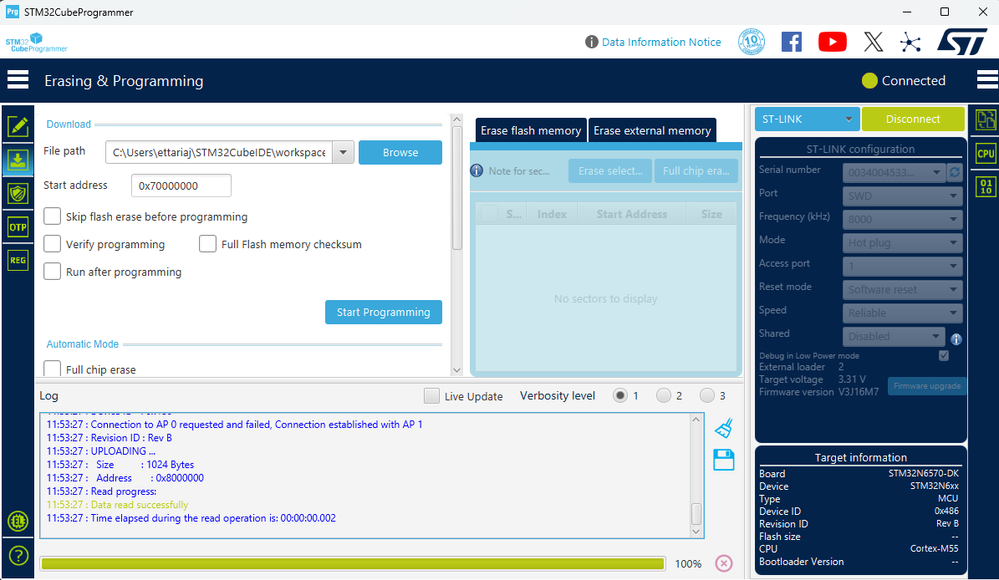
Task: Click the ST logo
Action: (962, 42)
